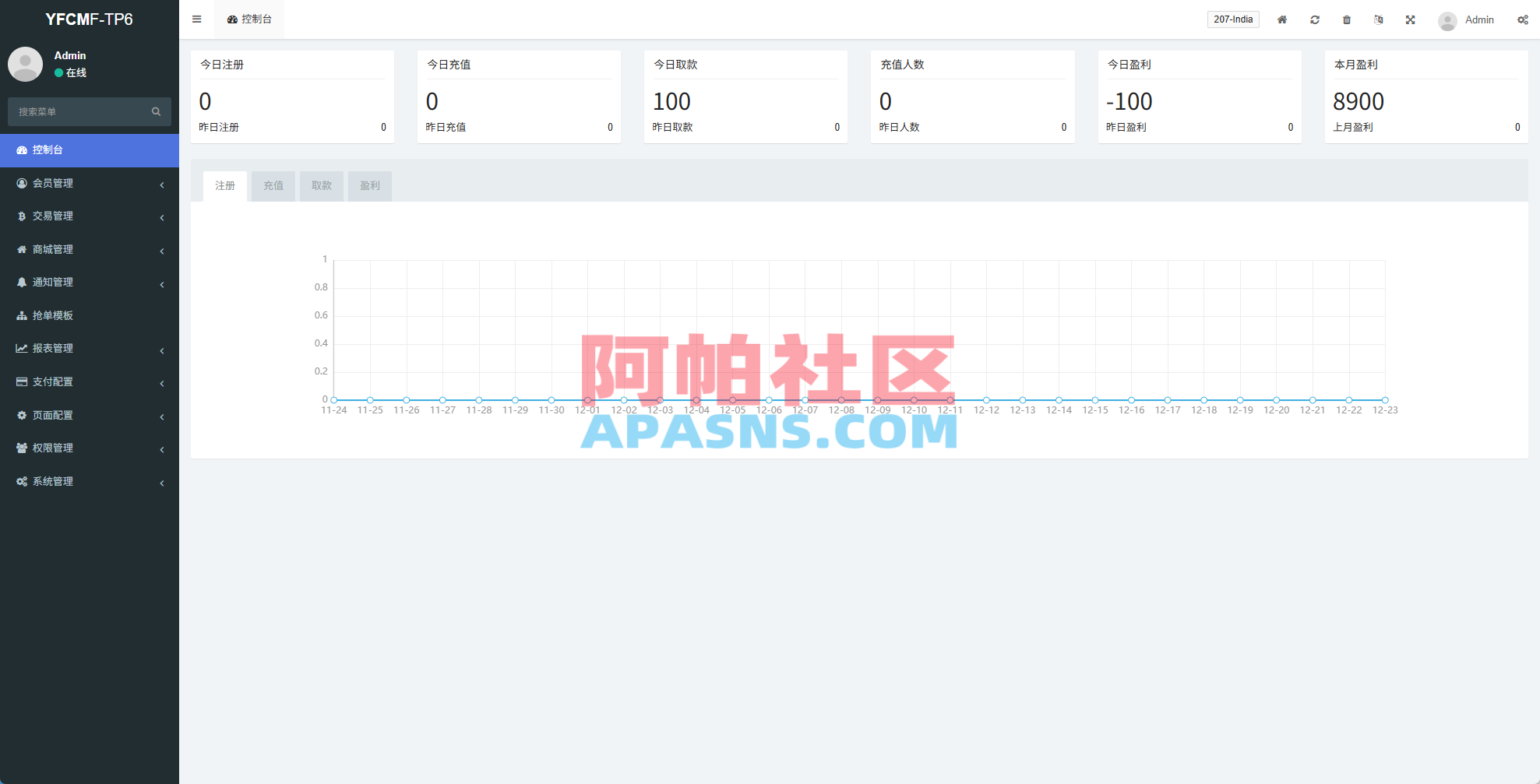Click the gear icon beside 页面配置

point(22,415)
